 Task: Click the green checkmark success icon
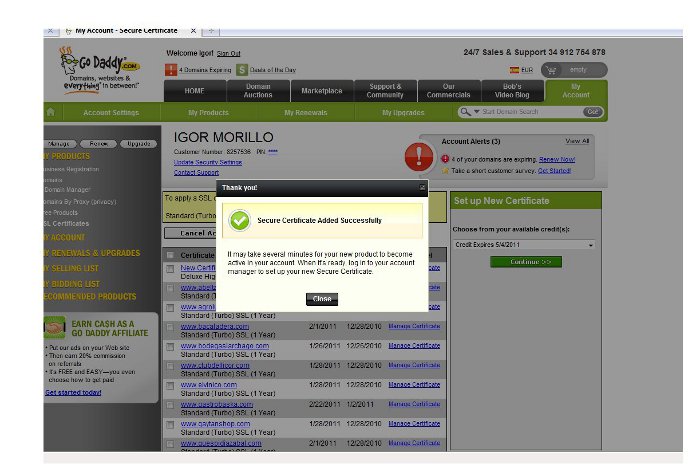(238, 219)
